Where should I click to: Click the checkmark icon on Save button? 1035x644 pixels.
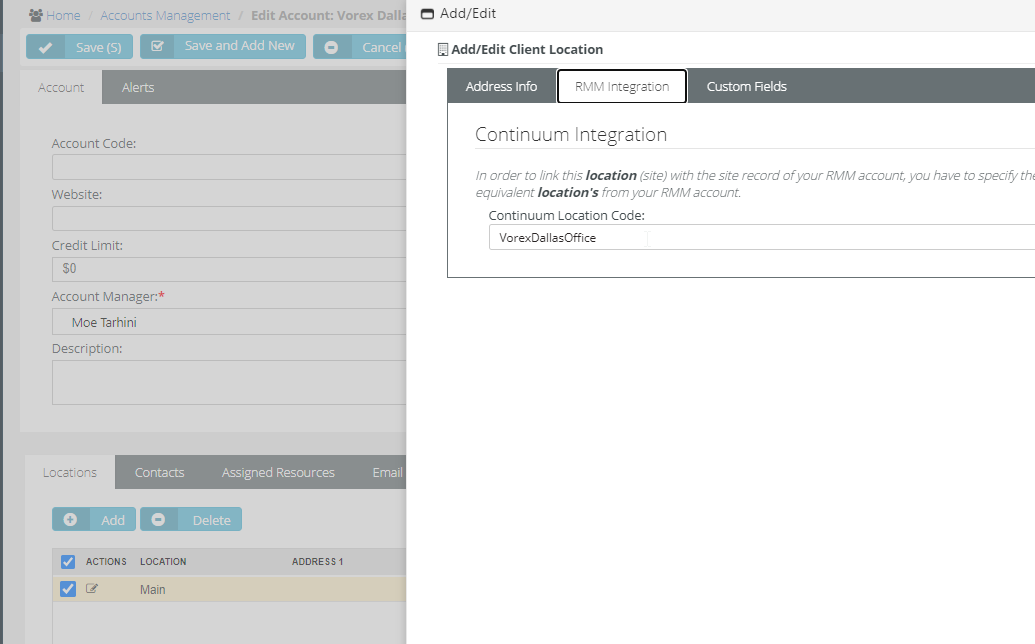pos(45,47)
